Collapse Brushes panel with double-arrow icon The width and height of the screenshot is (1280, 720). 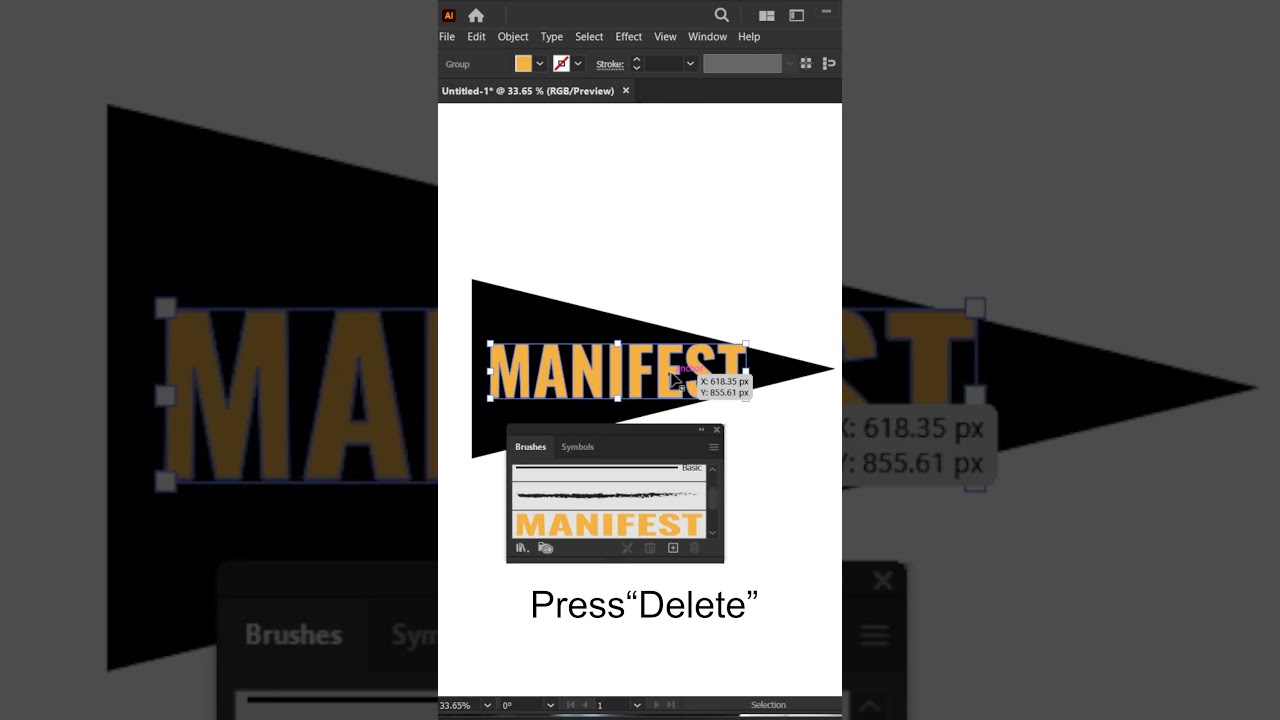(x=701, y=430)
